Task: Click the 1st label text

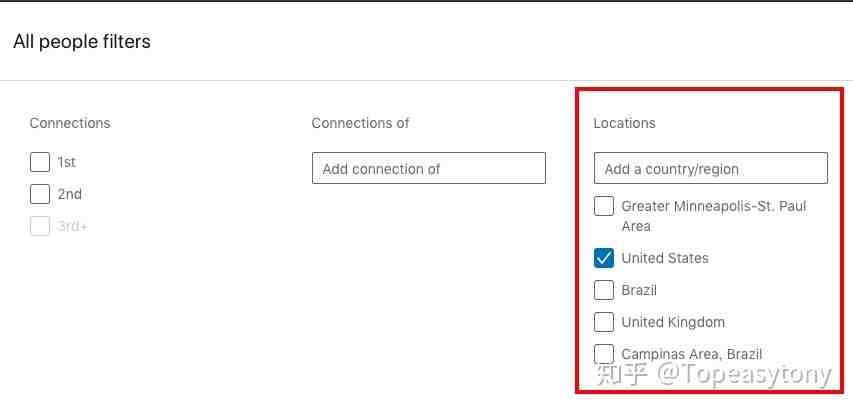Action: (x=66, y=162)
